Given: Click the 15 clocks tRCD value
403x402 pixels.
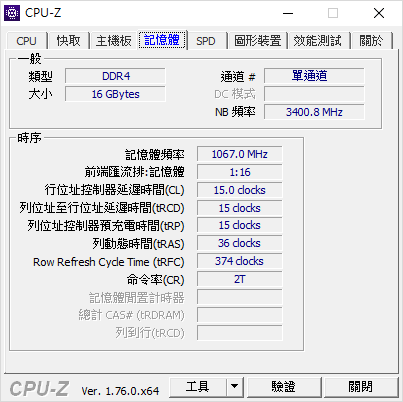Looking at the screenshot, I should click(240, 208).
